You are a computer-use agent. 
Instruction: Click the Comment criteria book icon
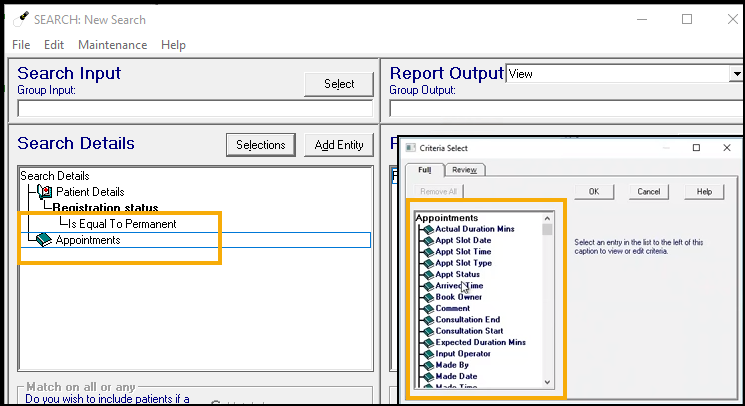427,309
